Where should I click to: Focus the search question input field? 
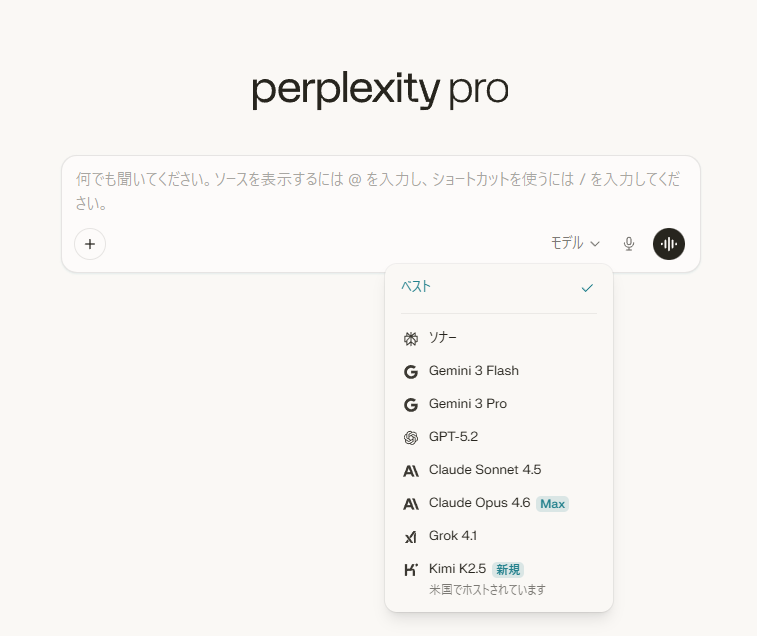coord(380,191)
